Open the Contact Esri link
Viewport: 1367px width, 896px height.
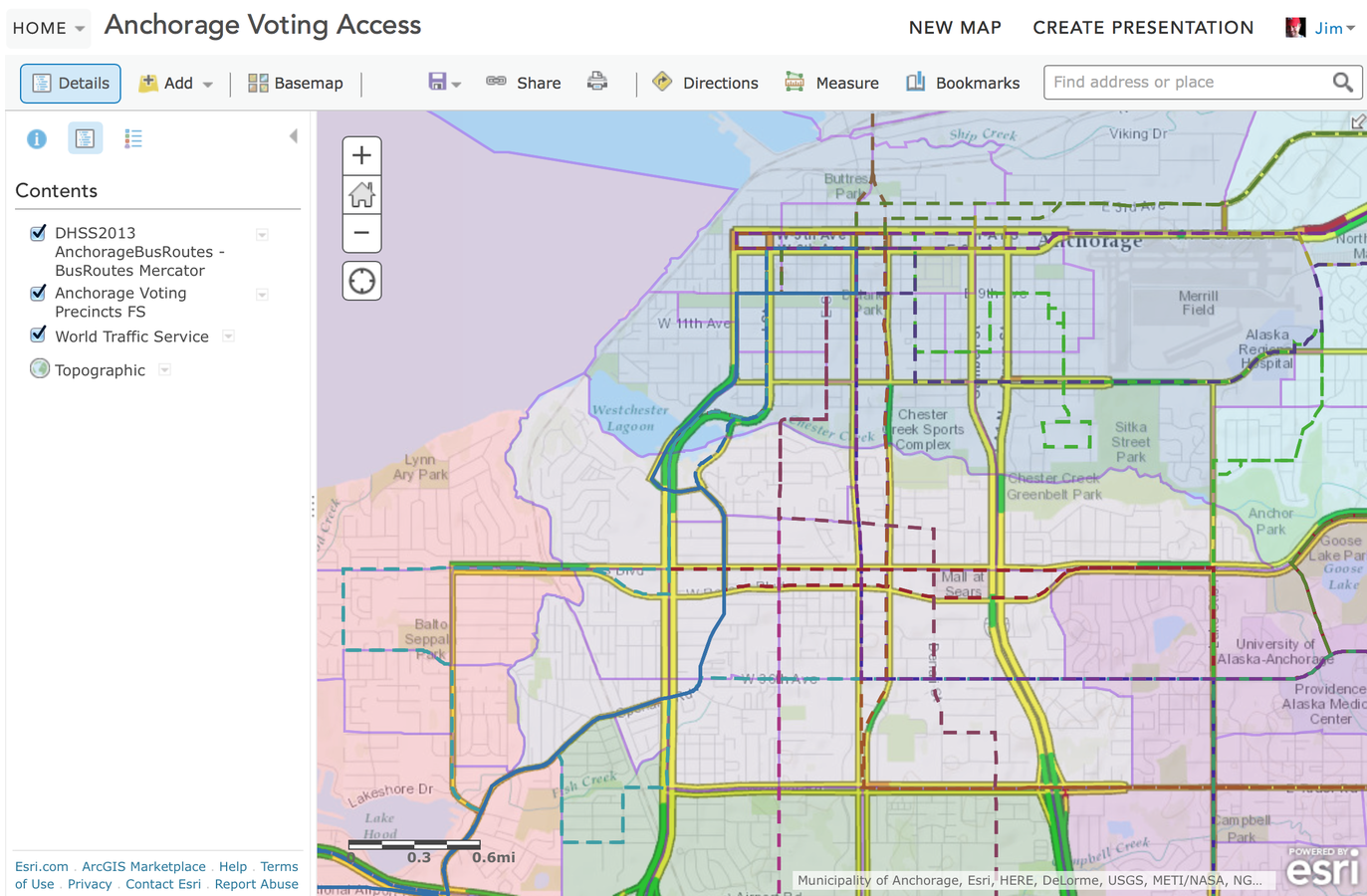coord(163,884)
